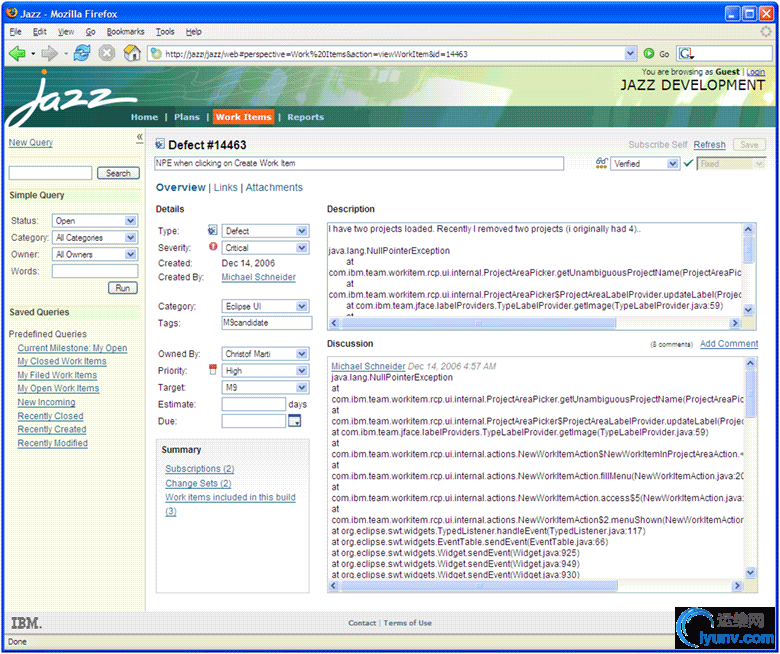This screenshot has width=780, height=654.
Task: Click the Refresh link
Action: pos(709,145)
